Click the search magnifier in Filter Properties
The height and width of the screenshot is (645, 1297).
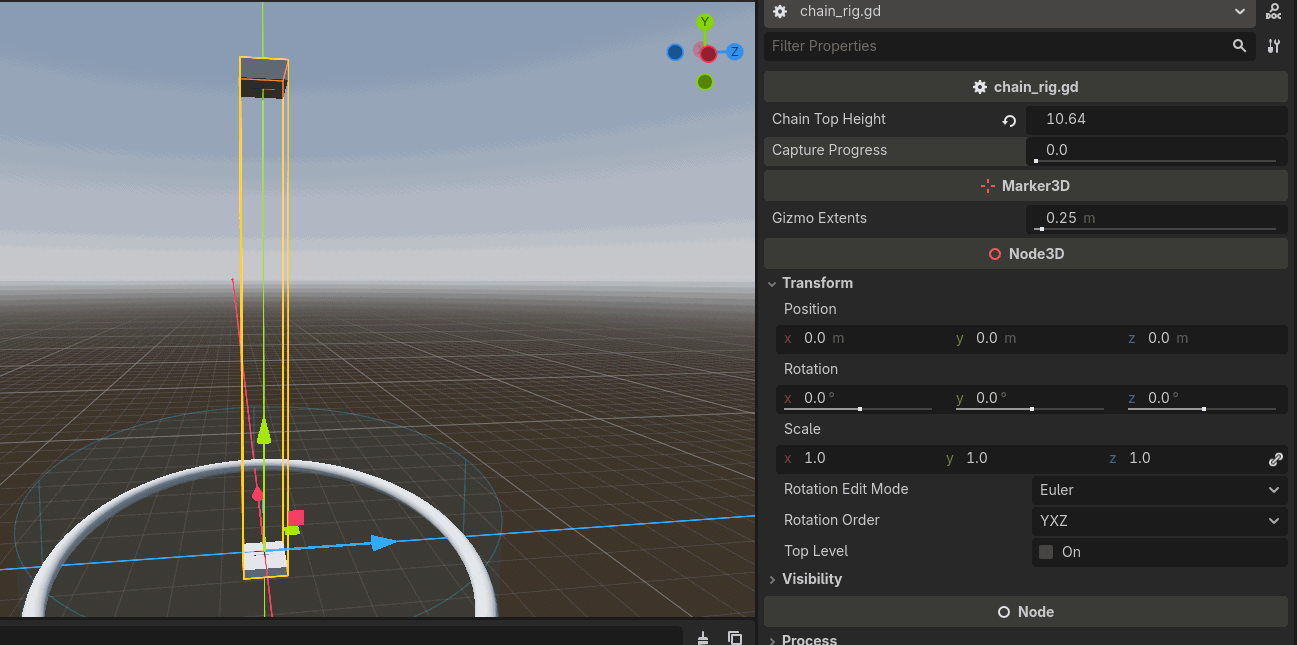click(1239, 46)
